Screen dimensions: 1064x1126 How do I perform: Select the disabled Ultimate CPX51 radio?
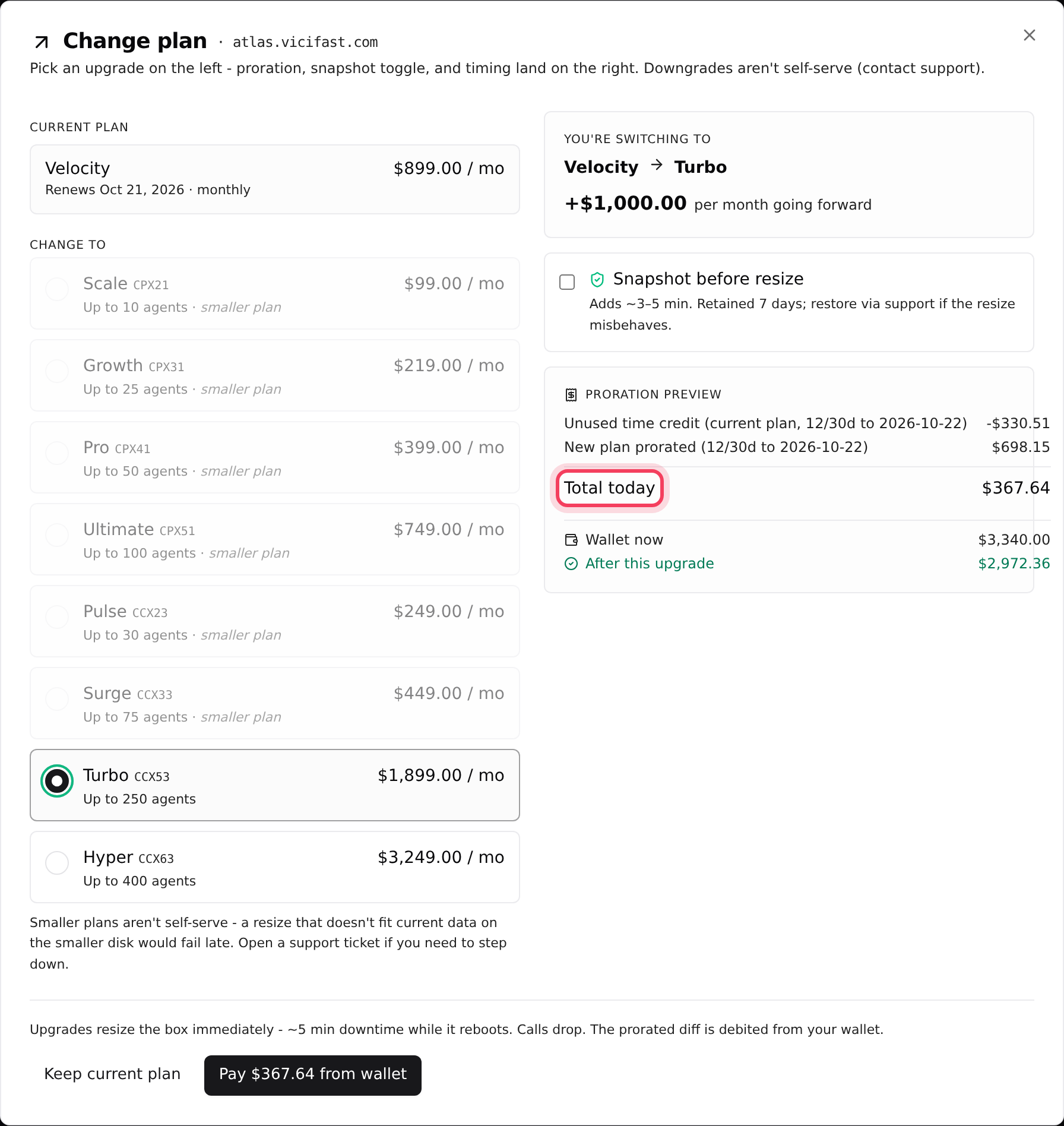click(57, 535)
